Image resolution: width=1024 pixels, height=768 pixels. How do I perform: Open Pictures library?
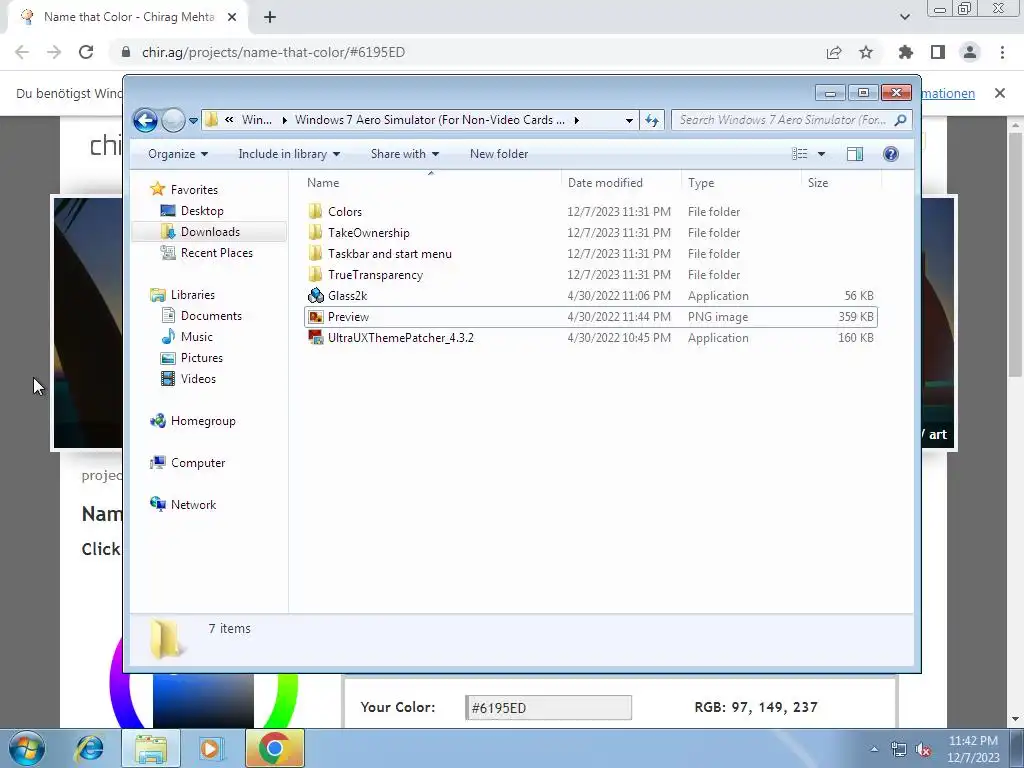[202, 358]
